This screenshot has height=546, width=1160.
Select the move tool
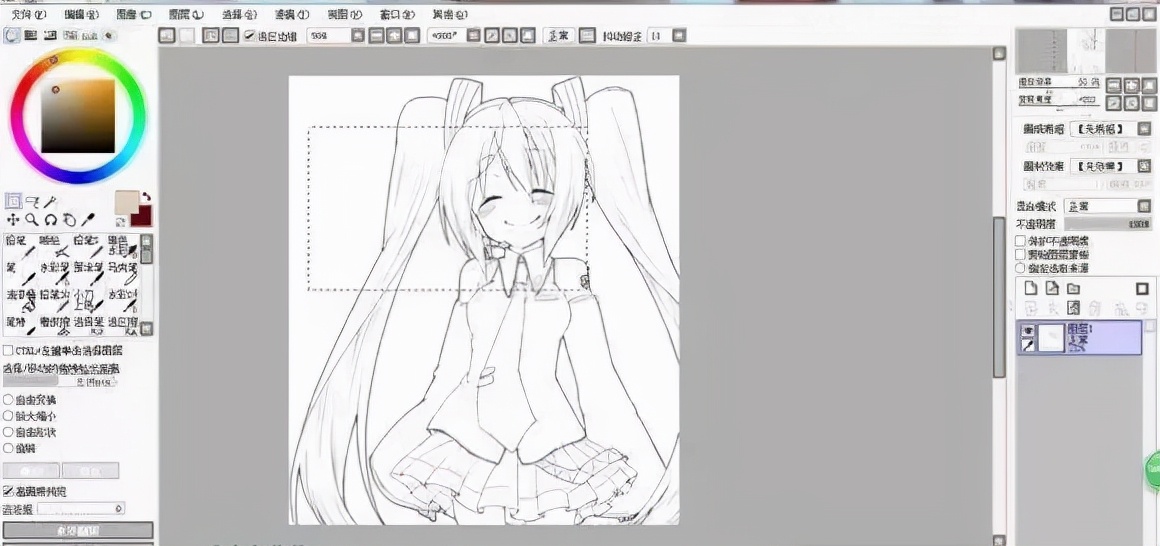coord(13,219)
